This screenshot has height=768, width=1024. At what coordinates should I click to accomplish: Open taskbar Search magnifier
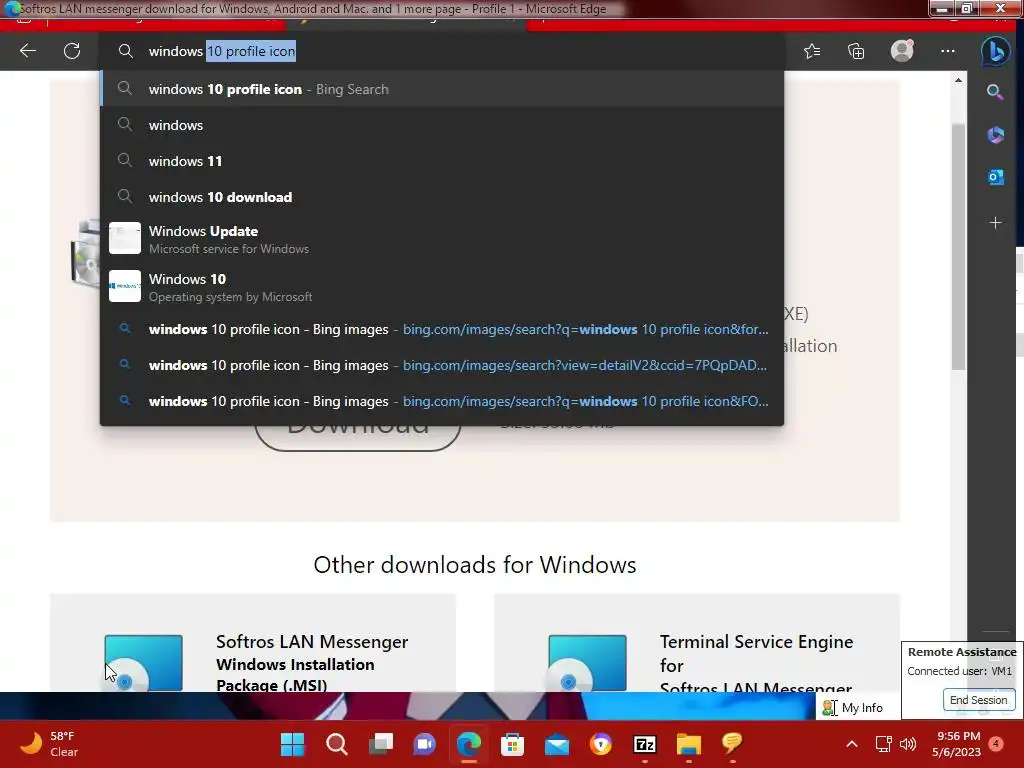point(336,744)
